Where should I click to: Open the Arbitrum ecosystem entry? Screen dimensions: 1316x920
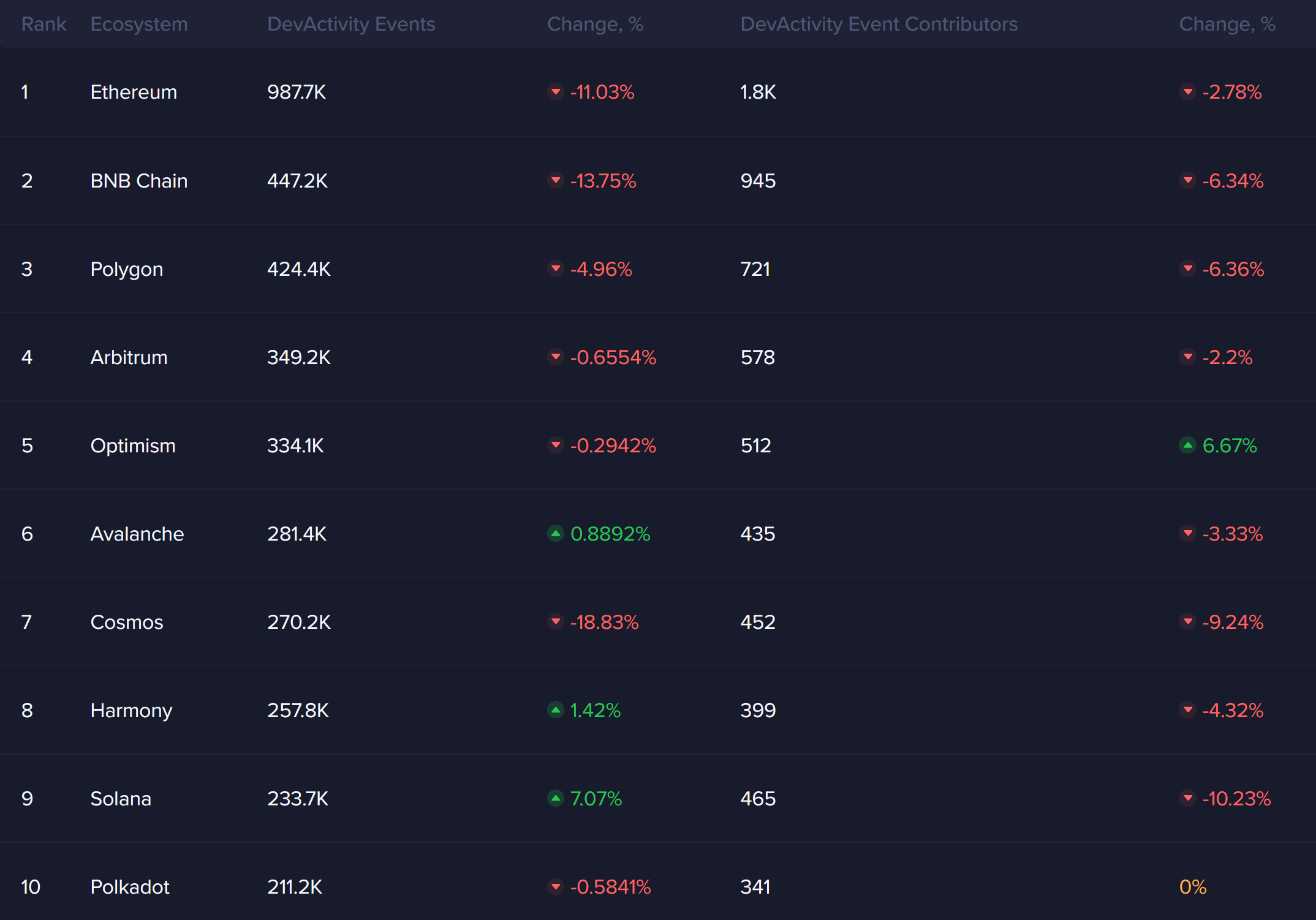(x=129, y=357)
